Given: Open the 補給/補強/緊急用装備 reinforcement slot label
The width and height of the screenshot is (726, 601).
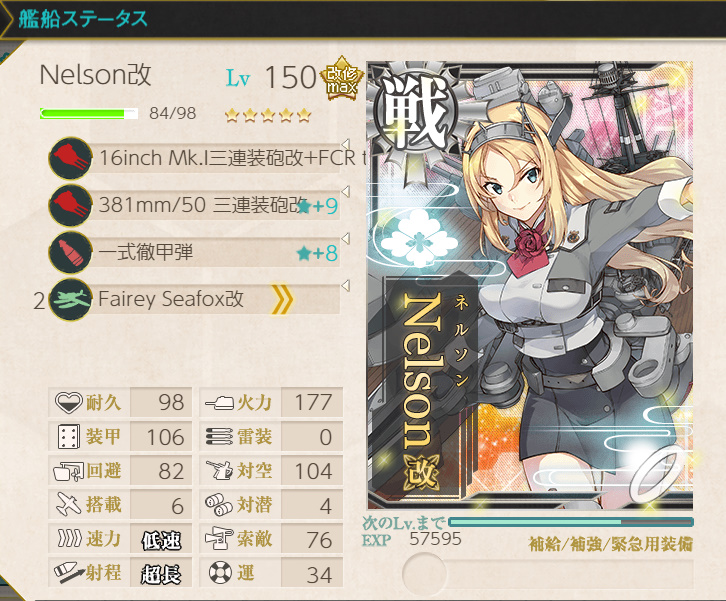Looking at the screenshot, I should [610, 544].
